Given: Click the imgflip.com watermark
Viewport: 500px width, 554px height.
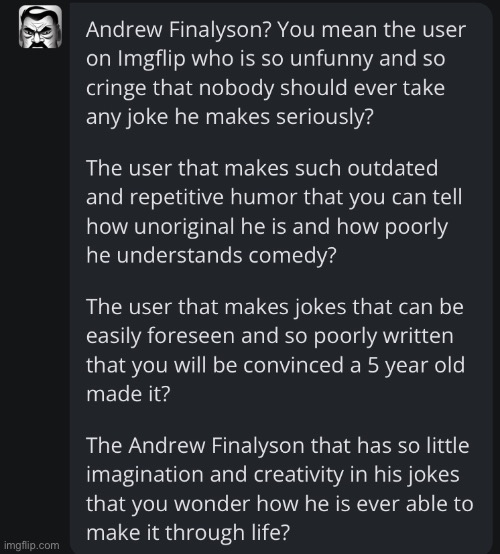Looking at the screenshot, I should coord(32,545).
